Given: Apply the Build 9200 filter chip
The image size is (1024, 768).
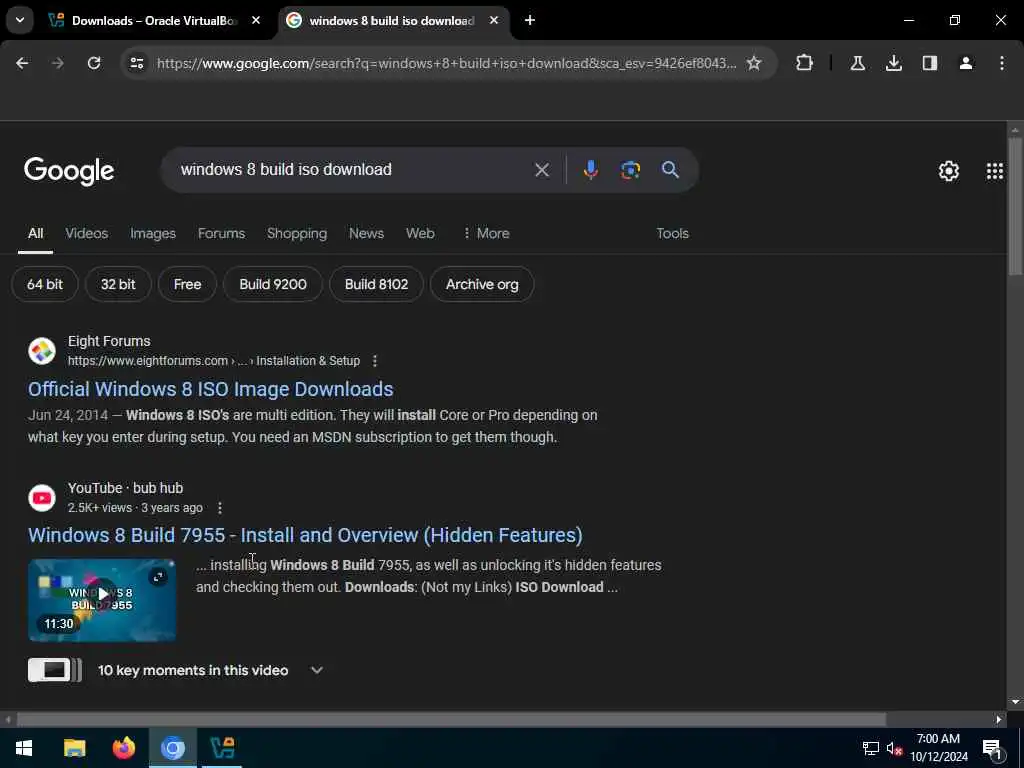Looking at the screenshot, I should (273, 285).
